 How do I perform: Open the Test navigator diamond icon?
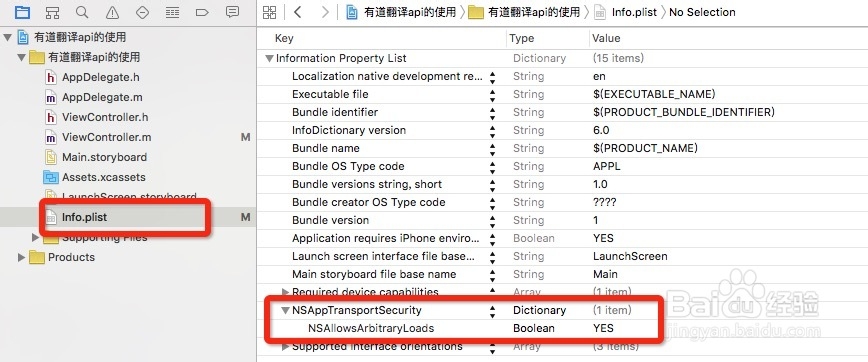coord(142,12)
